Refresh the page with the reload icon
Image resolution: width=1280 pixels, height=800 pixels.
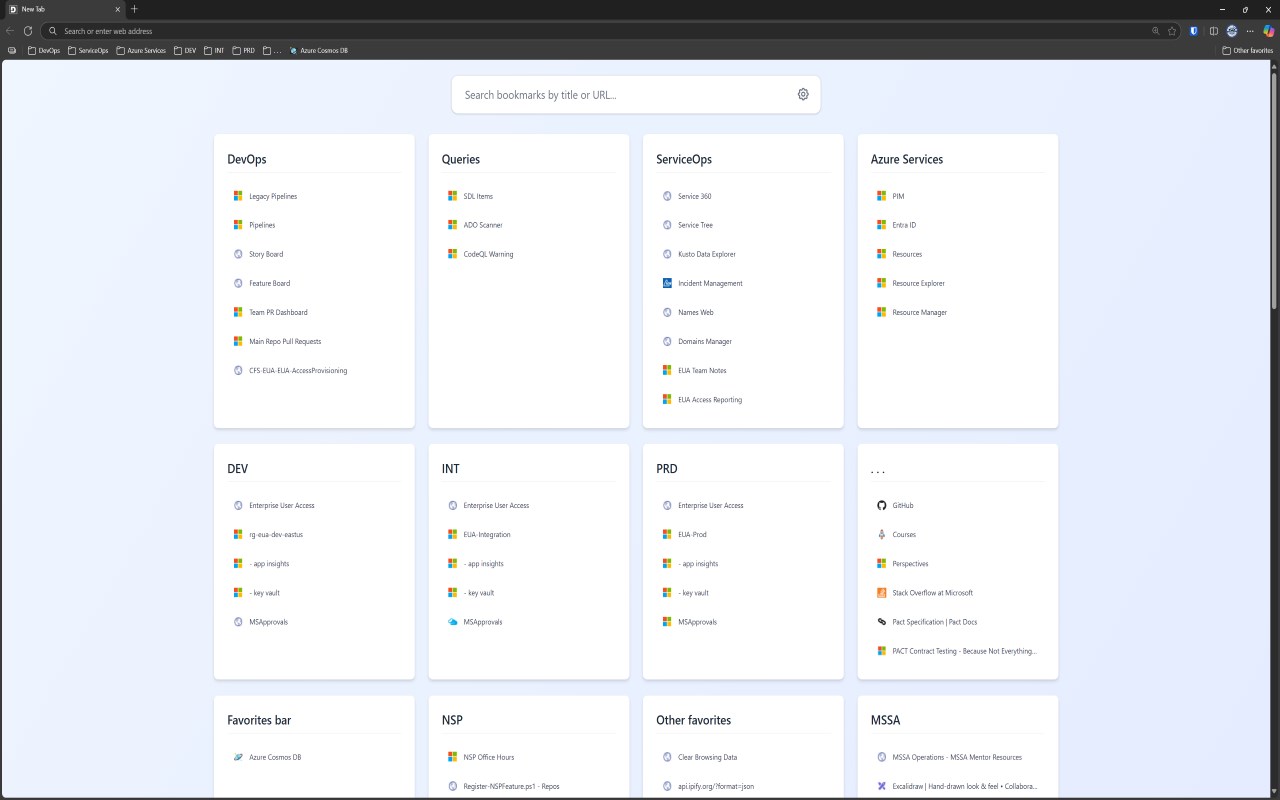click(28, 31)
